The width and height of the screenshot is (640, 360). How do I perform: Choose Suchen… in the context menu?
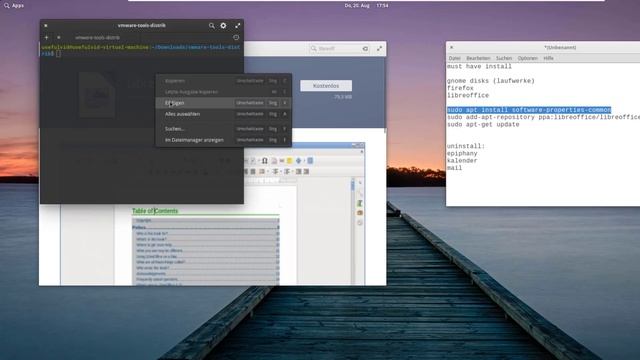coord(223,129)
